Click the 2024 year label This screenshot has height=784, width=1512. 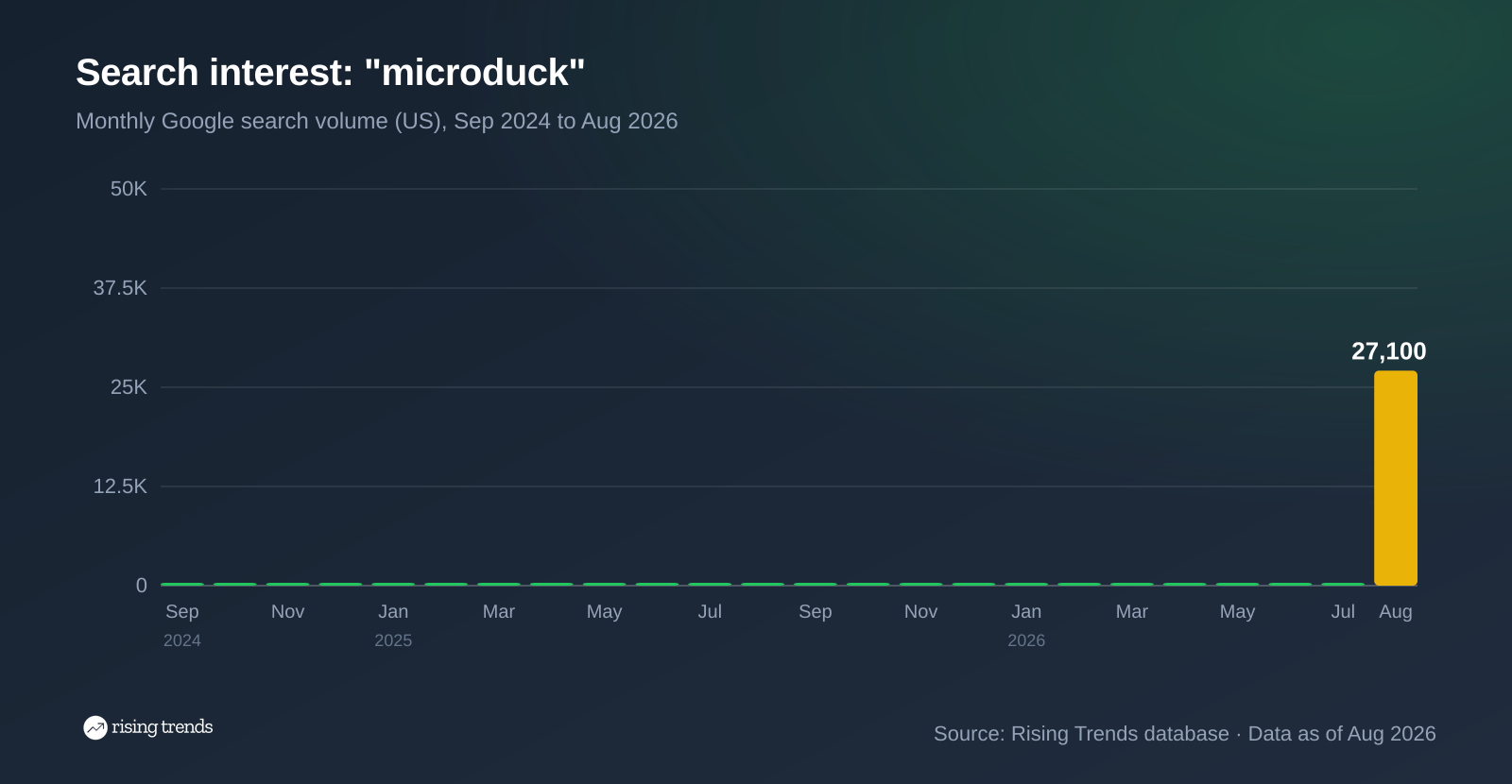(182, 640)
